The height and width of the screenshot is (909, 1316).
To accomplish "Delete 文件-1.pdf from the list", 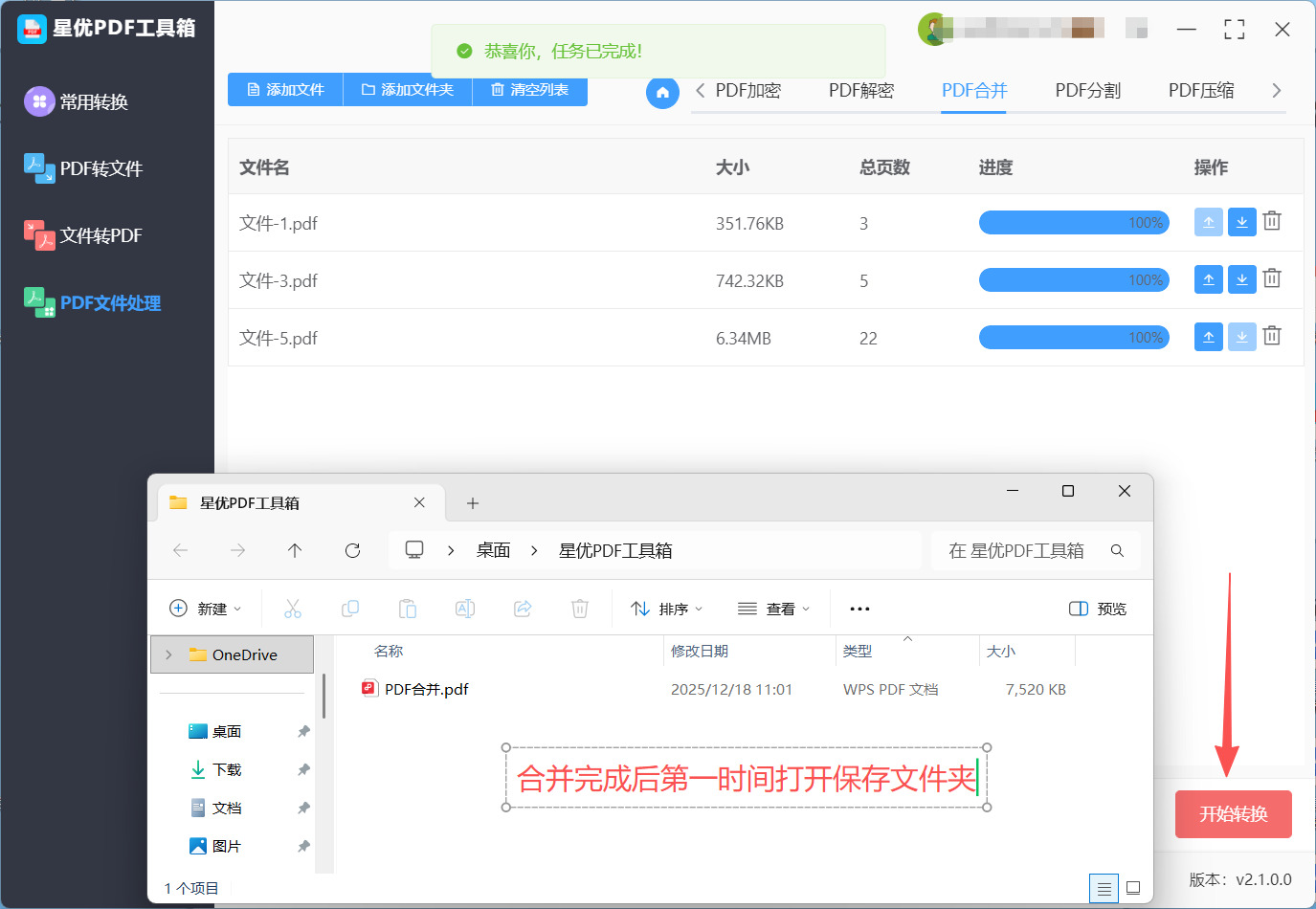I will pyautogui.click(x=1272, y=221).
